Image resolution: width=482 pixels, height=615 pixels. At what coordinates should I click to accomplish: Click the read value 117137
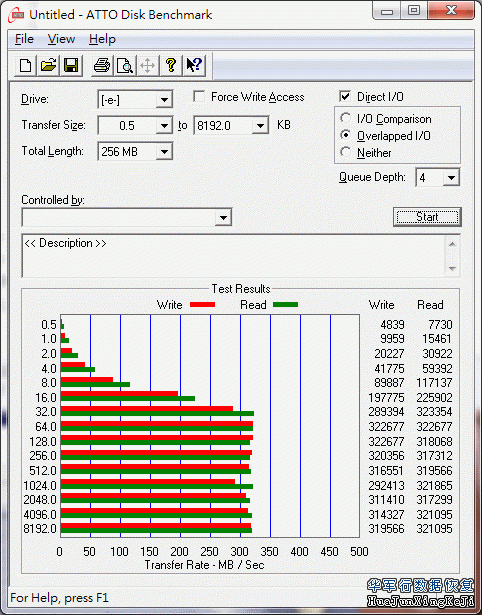pos(434,382)
